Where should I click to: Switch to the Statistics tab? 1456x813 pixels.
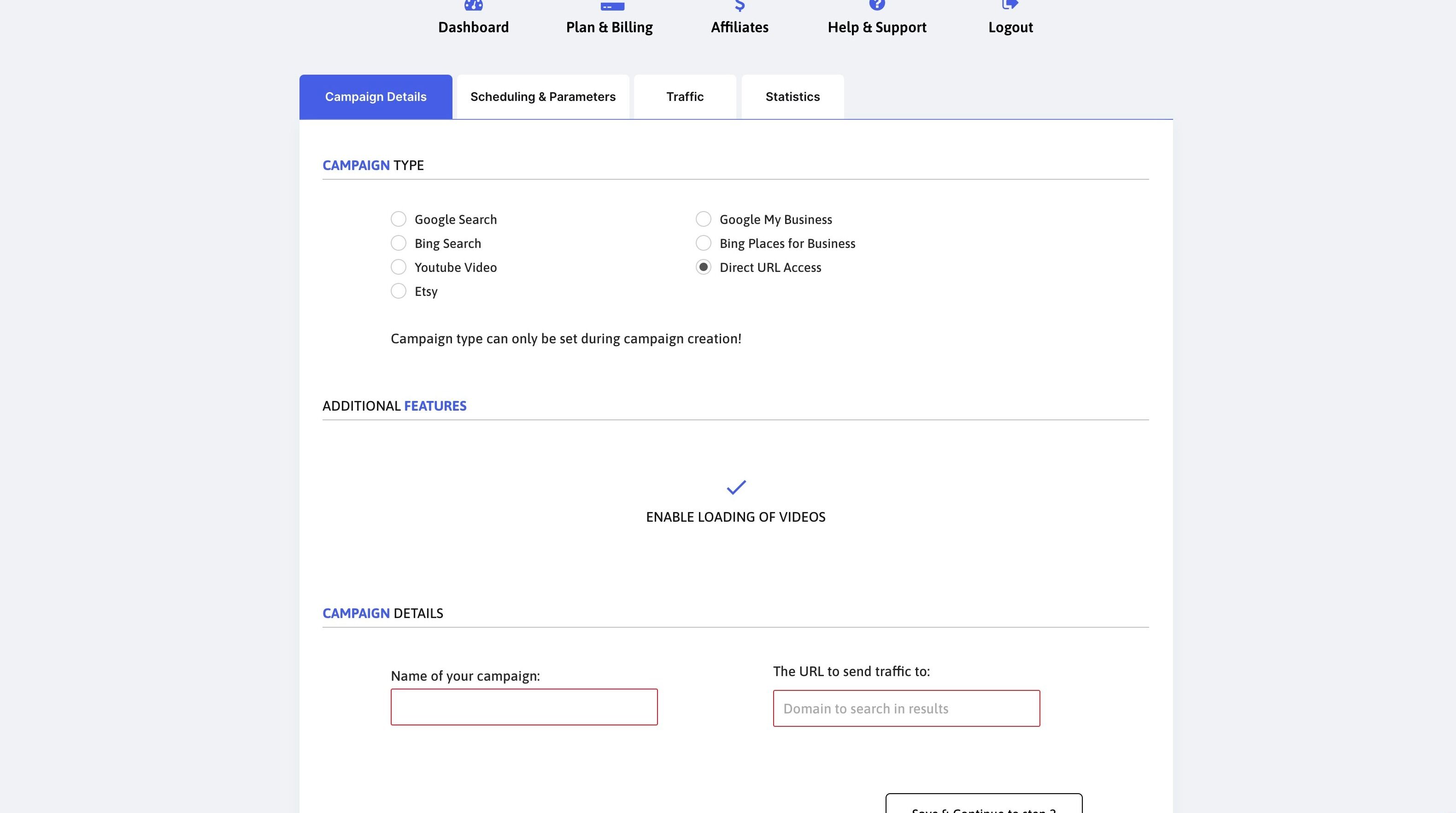[x=793, y=97]
